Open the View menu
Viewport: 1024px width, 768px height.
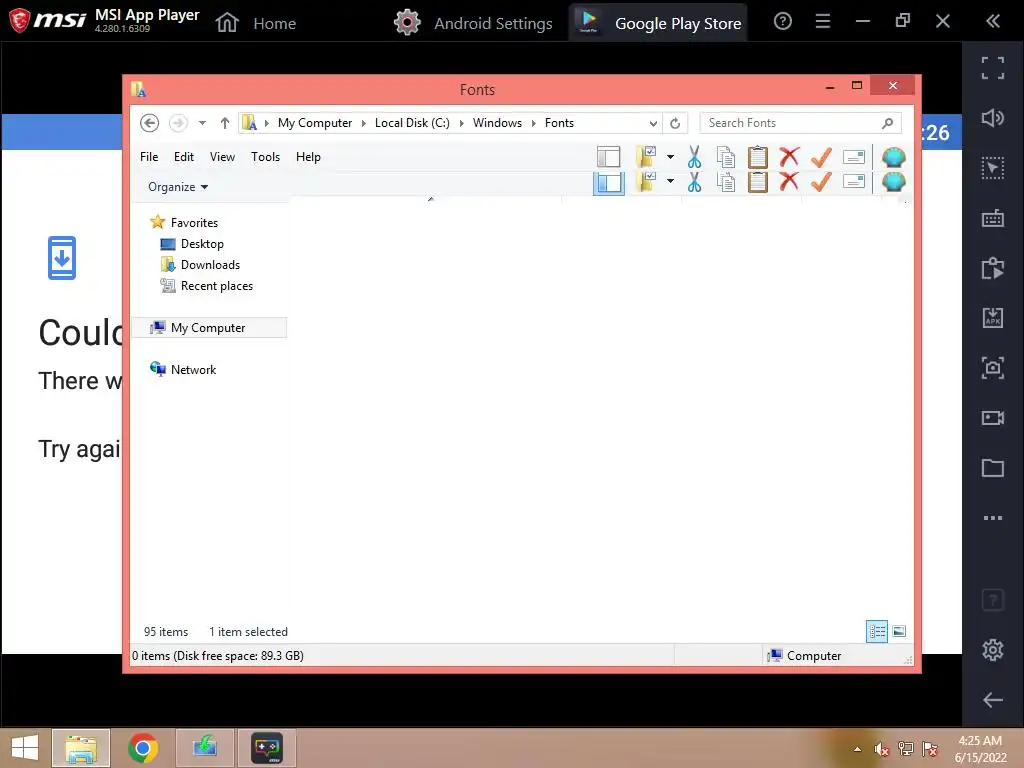tap(222, 157)
